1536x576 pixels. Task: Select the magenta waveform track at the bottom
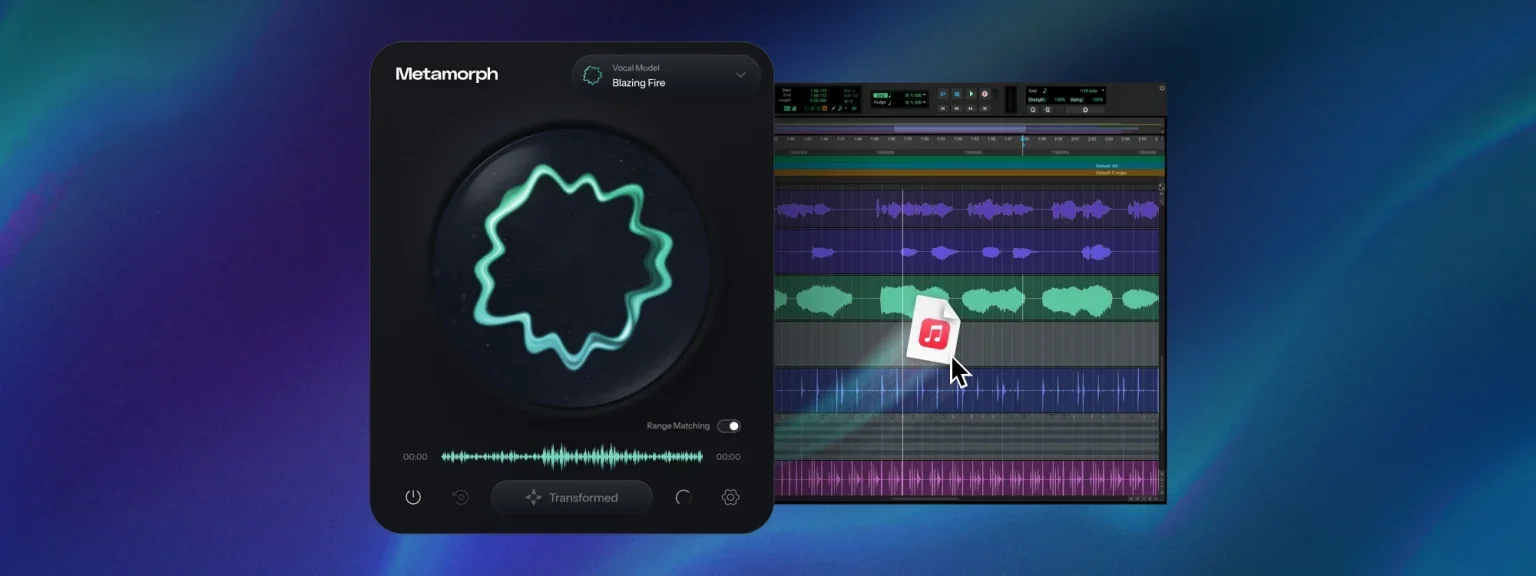click(966, 477)
